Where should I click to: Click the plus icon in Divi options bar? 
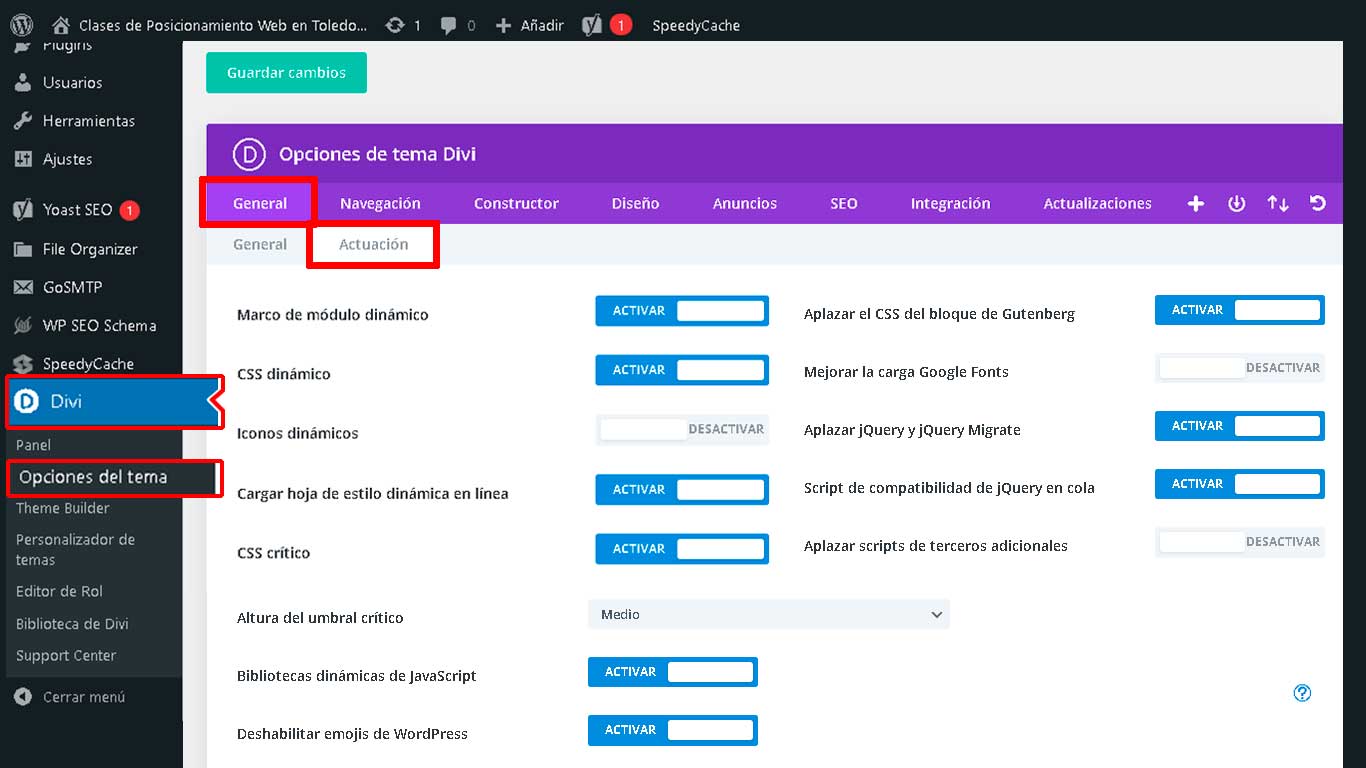coord(1195,203)
